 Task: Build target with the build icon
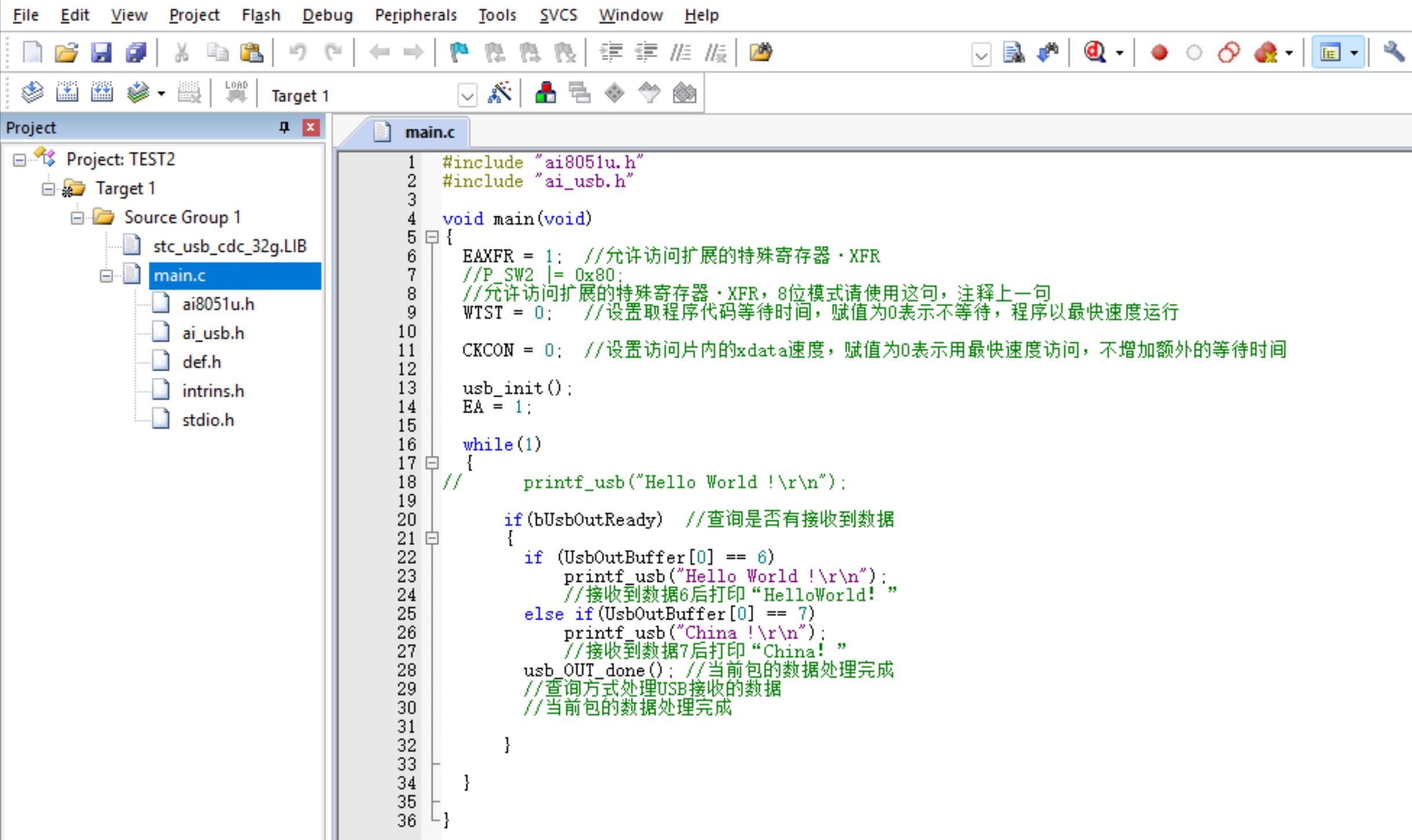click(x=67, y=93)
